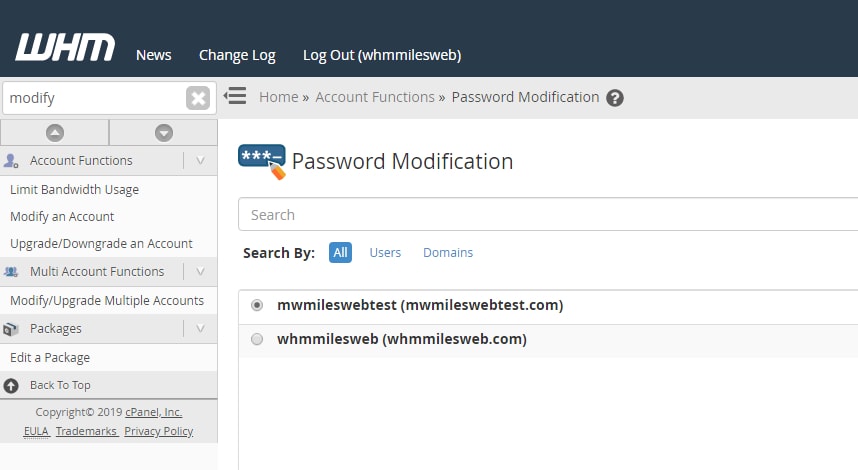Clear the modify search text
Image resolution: width=858 pixels, height=470 pixels.
198,98
